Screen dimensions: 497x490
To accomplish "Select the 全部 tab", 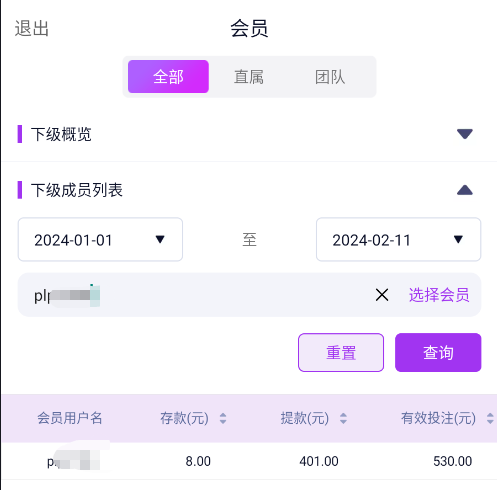I will pos(168,77).
